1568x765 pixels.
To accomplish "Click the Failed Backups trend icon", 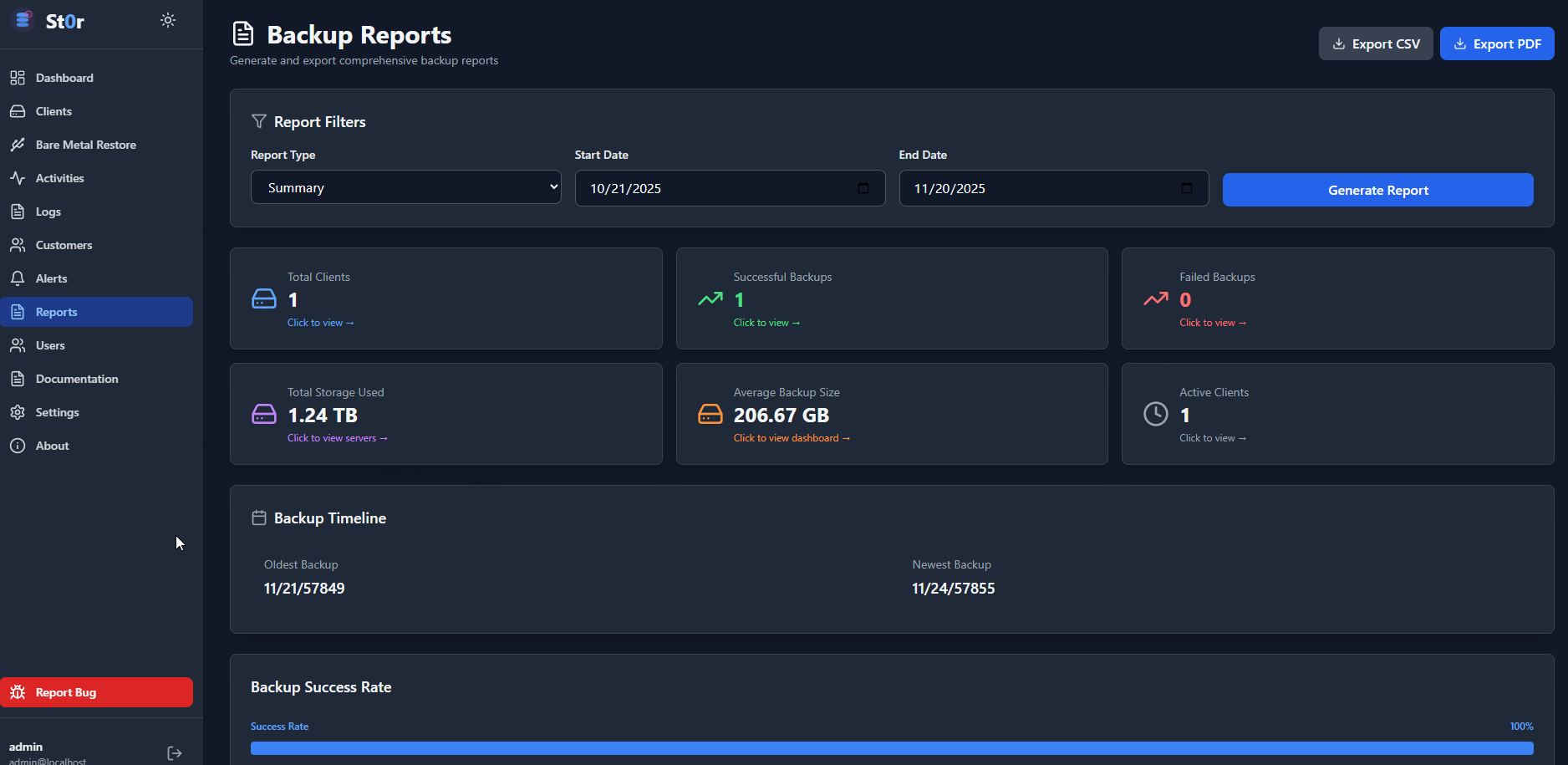I will point(1156,298).
